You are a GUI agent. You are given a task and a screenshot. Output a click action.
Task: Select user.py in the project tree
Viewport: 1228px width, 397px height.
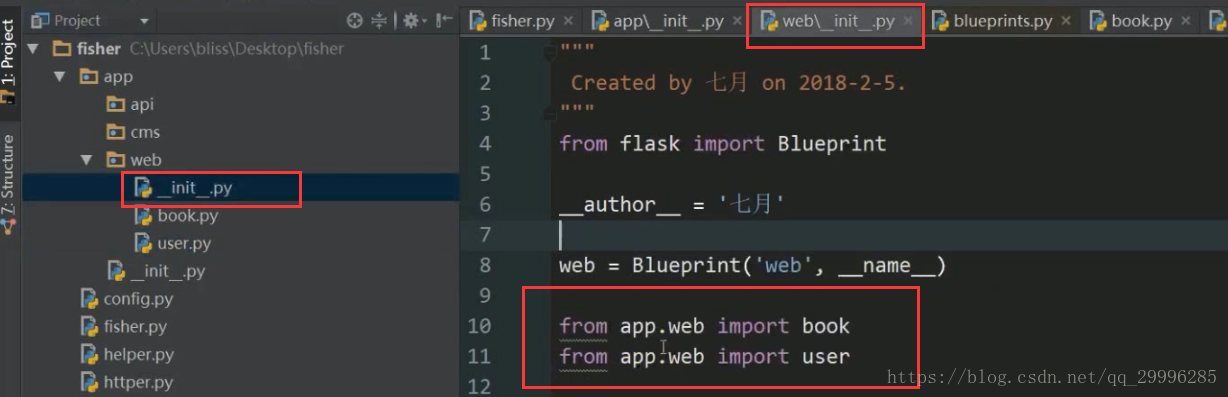click(x=184, y=243)
